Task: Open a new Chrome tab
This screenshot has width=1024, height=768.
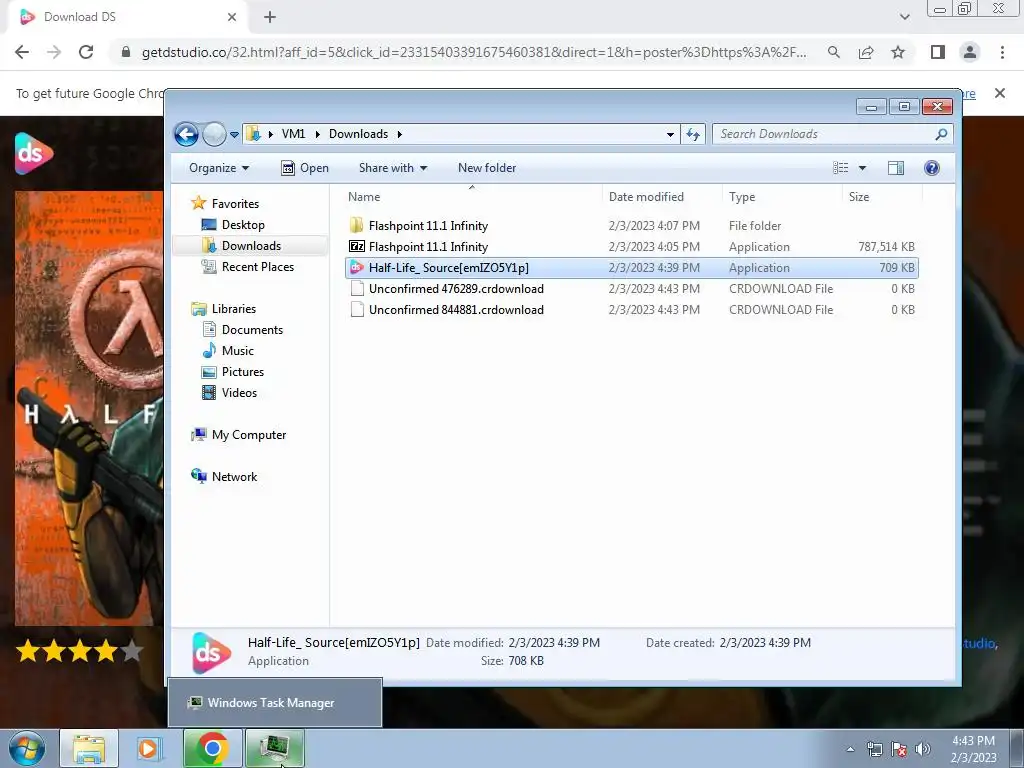Action: click(270, 18)
